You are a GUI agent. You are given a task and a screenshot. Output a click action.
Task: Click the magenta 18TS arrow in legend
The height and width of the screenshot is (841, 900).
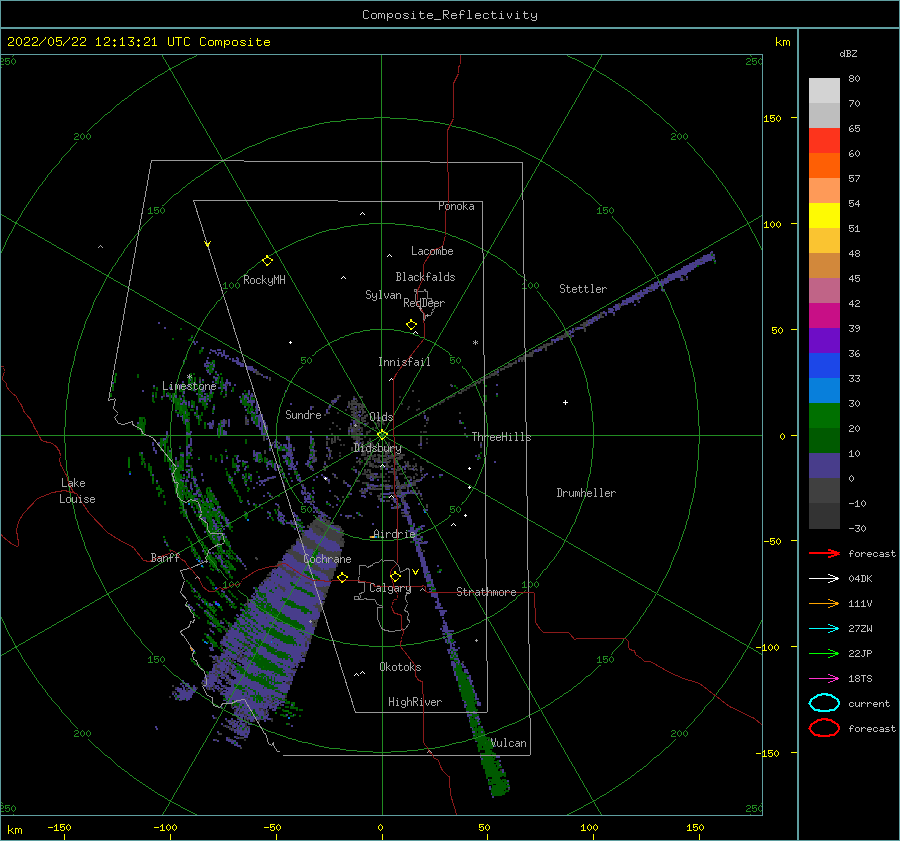click(x=824, y=679)
